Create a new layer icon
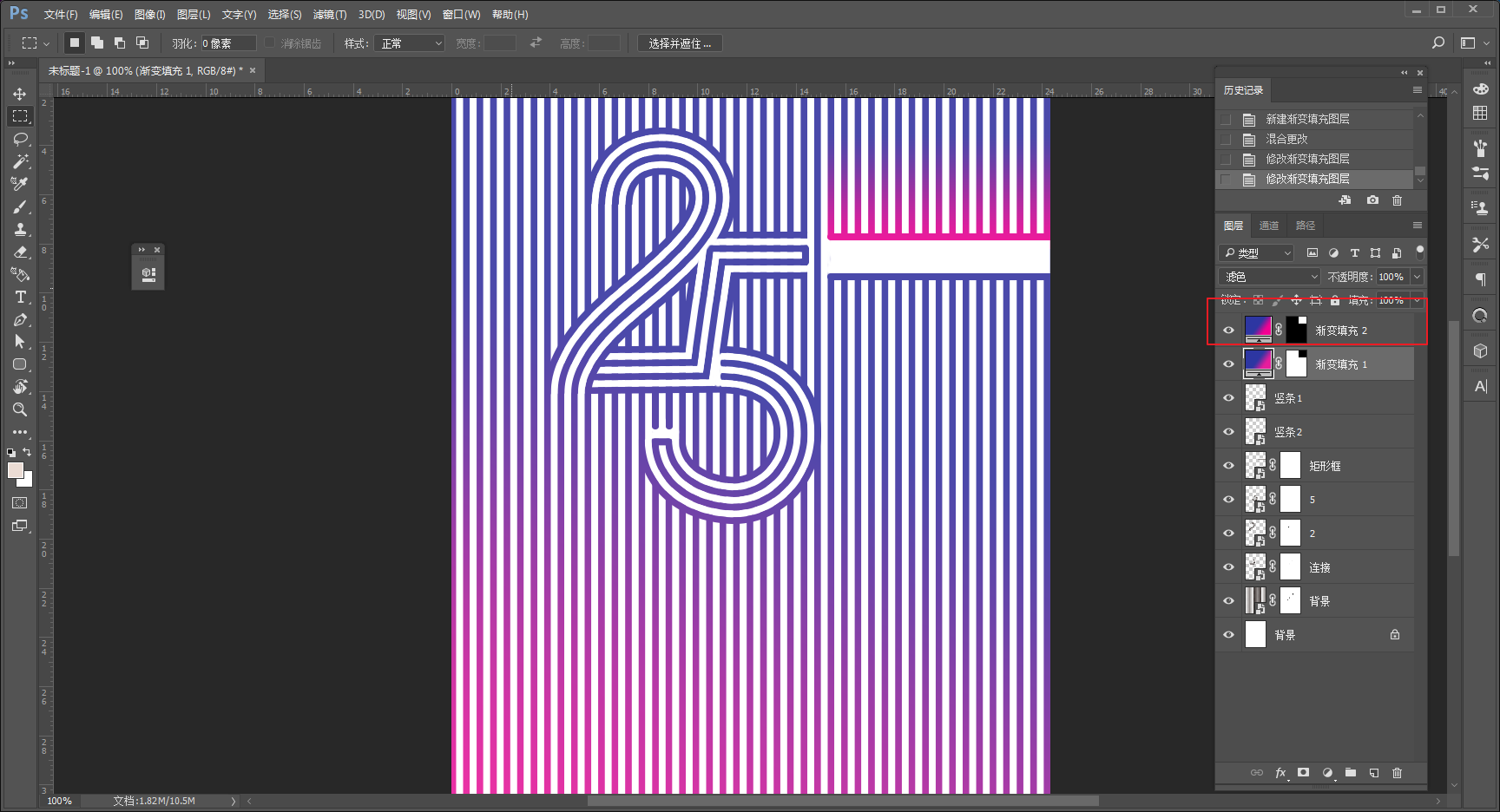Image resolution: width=1500 pixels, height=812 pixels. [1374, 773]
